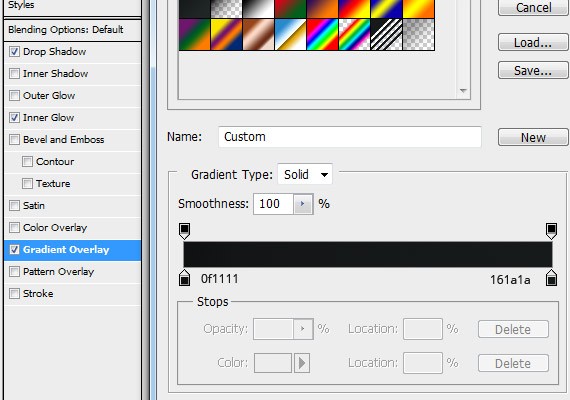This screenshot has width=570, height=400.
Task: Expand the gradient presets list down arrow
Action: [463, 91]
